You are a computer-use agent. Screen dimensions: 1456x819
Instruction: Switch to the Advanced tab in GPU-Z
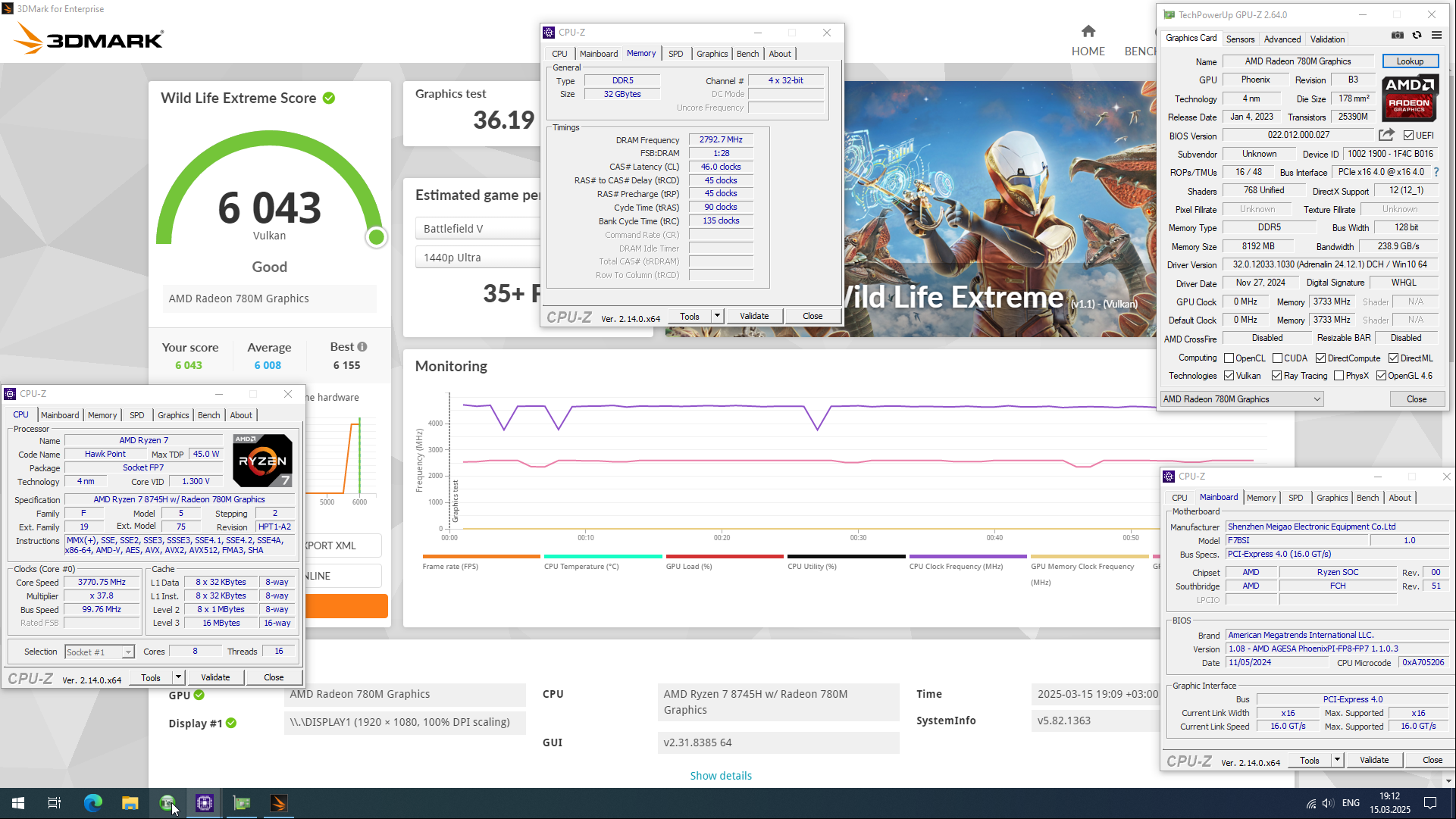[x=1282, y=39]
